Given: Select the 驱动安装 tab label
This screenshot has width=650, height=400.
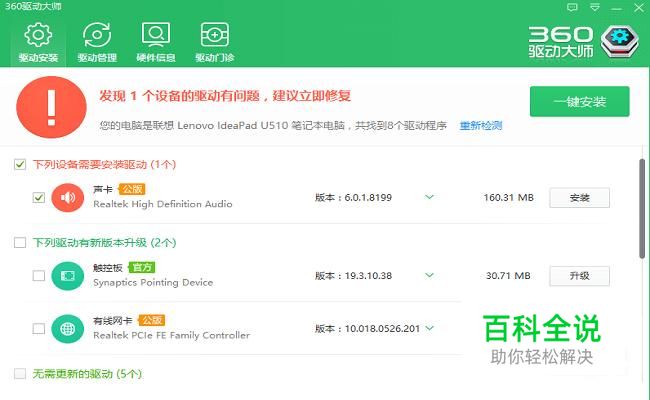Looking at the screenshot, I should [x=38, y=58].
